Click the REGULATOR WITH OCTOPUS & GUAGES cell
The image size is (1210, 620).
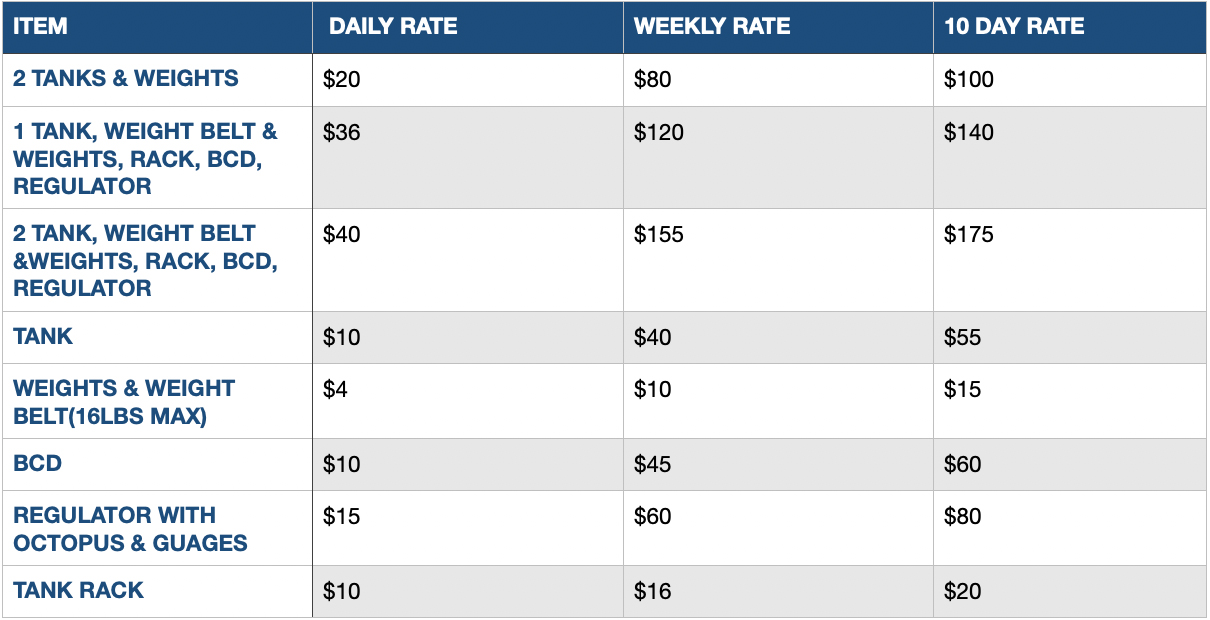coord(130,529)
